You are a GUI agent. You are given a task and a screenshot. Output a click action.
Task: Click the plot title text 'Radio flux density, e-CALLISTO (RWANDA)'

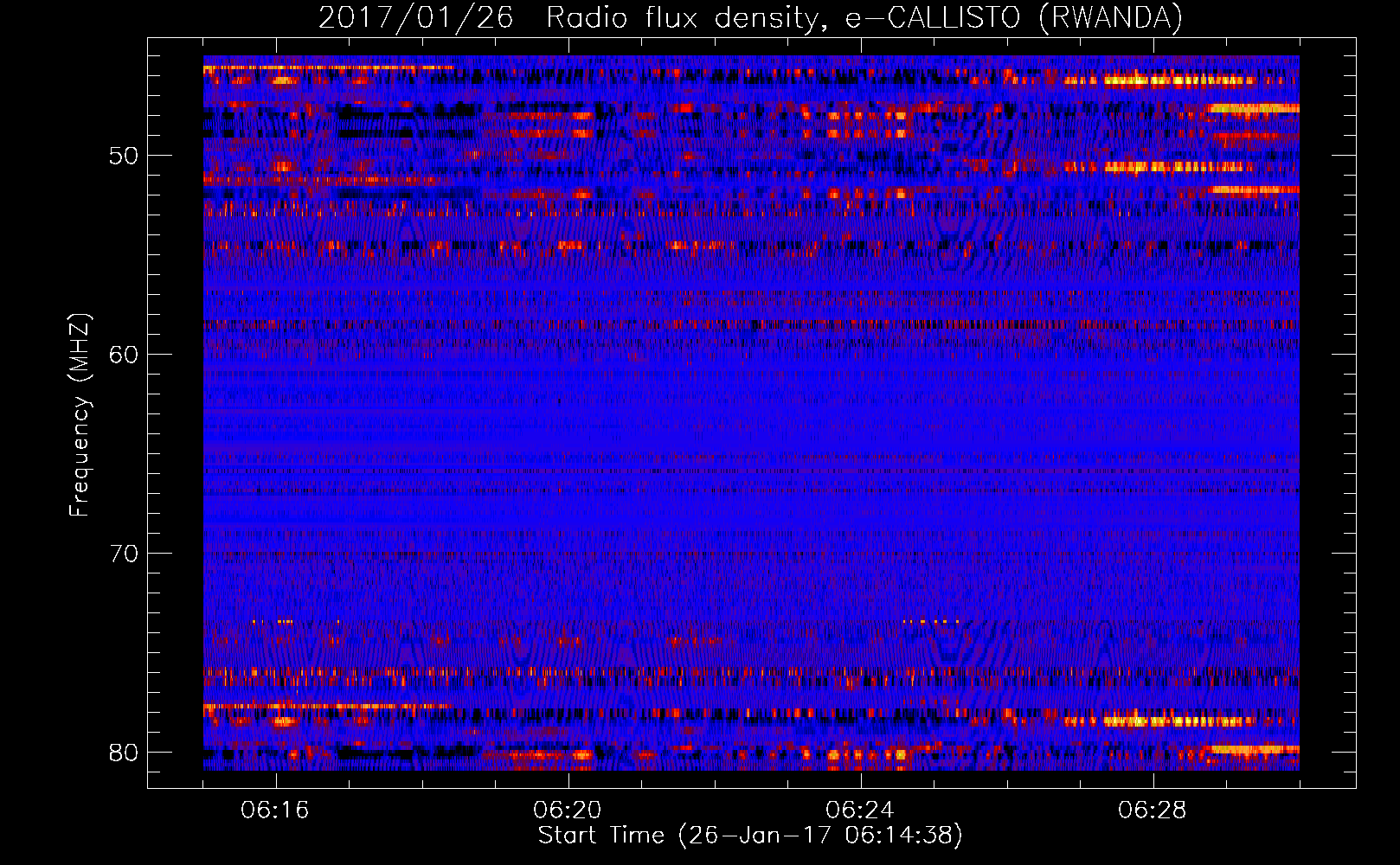coord(864,18)
